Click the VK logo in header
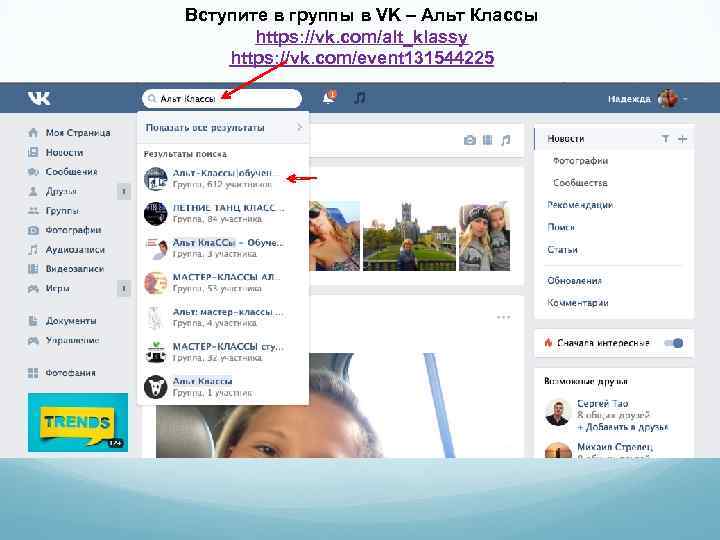Screen dimensions: 720x540 (39, 98)
